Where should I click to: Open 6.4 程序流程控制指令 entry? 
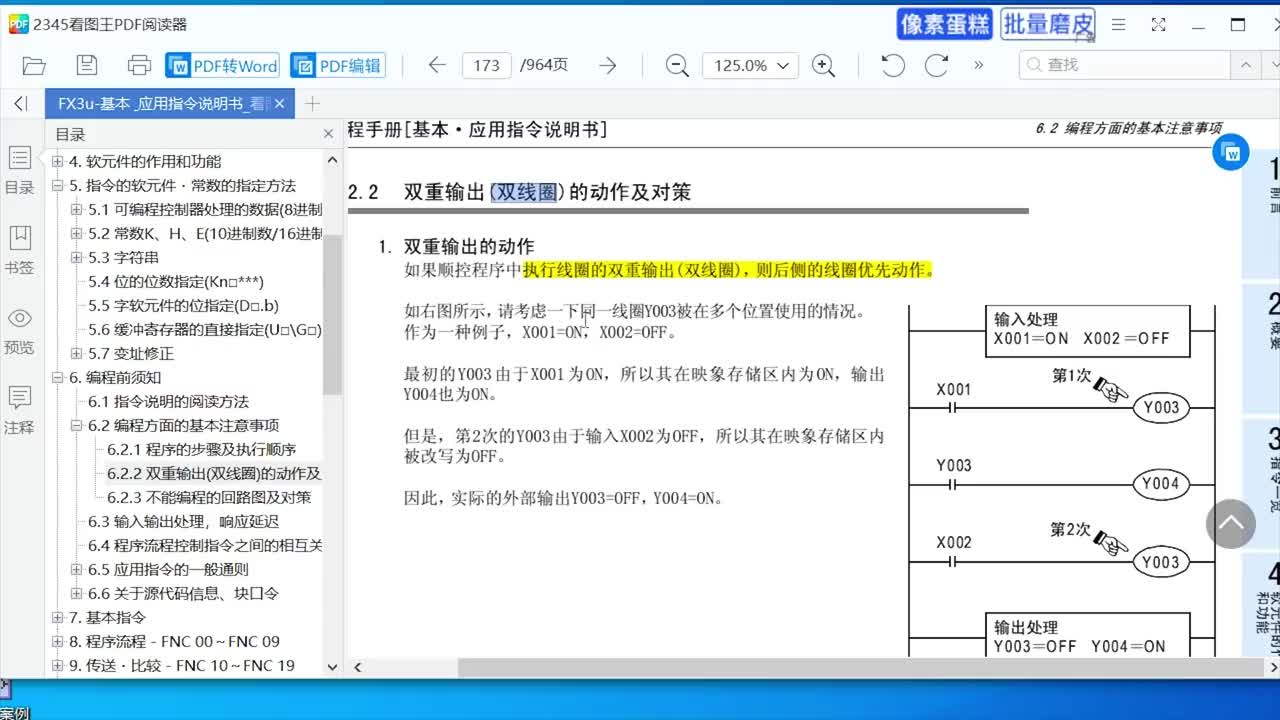(x=205, y=546)
